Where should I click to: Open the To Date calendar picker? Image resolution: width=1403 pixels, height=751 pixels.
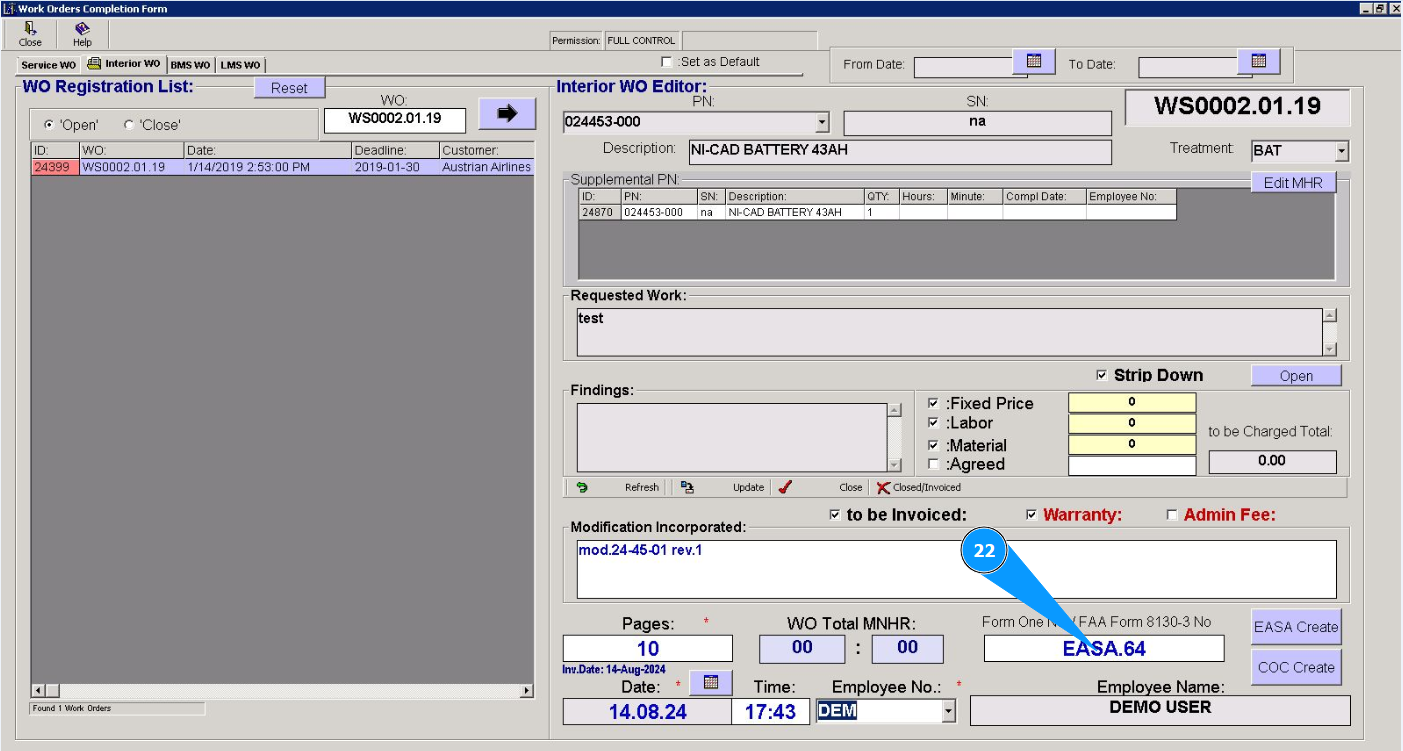1258,62
